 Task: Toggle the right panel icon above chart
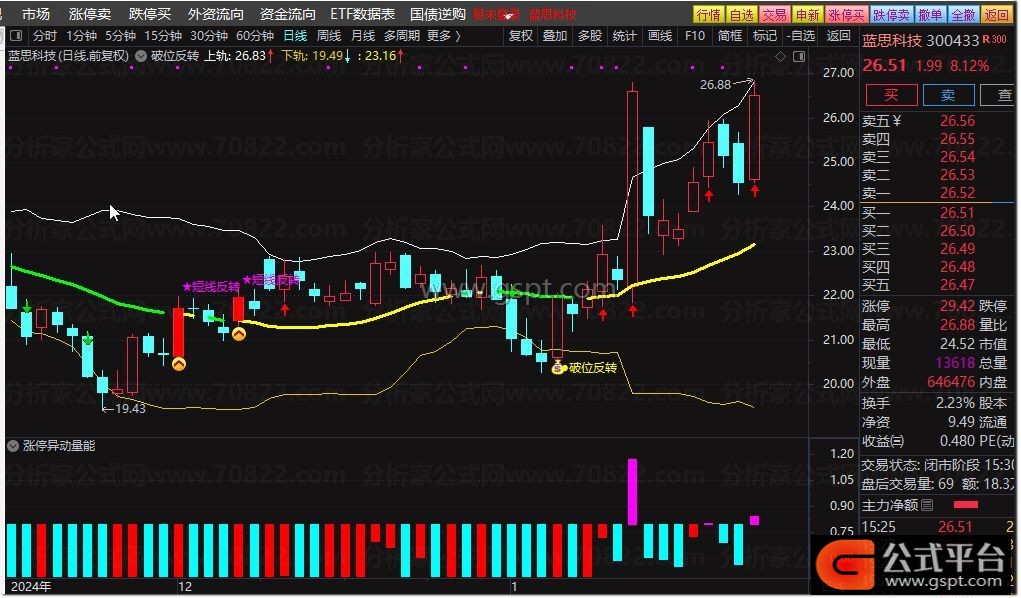tap(799, 57)
